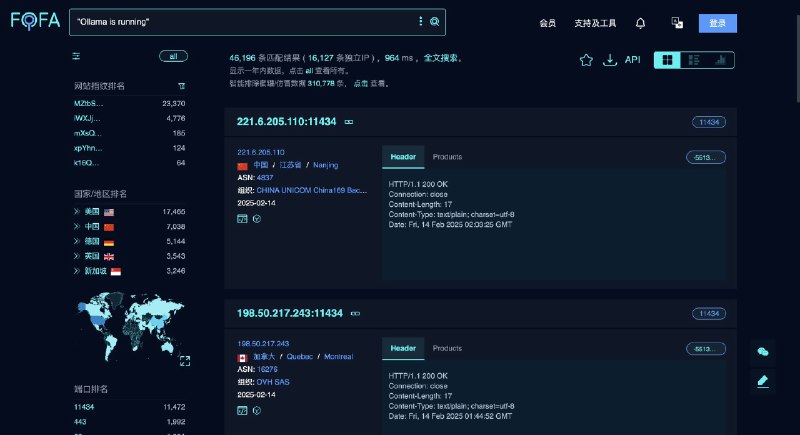Image resolution: width=800 pixels, height=435 pixels.
Task: Switch to card grid view
Action: [666, 60]
